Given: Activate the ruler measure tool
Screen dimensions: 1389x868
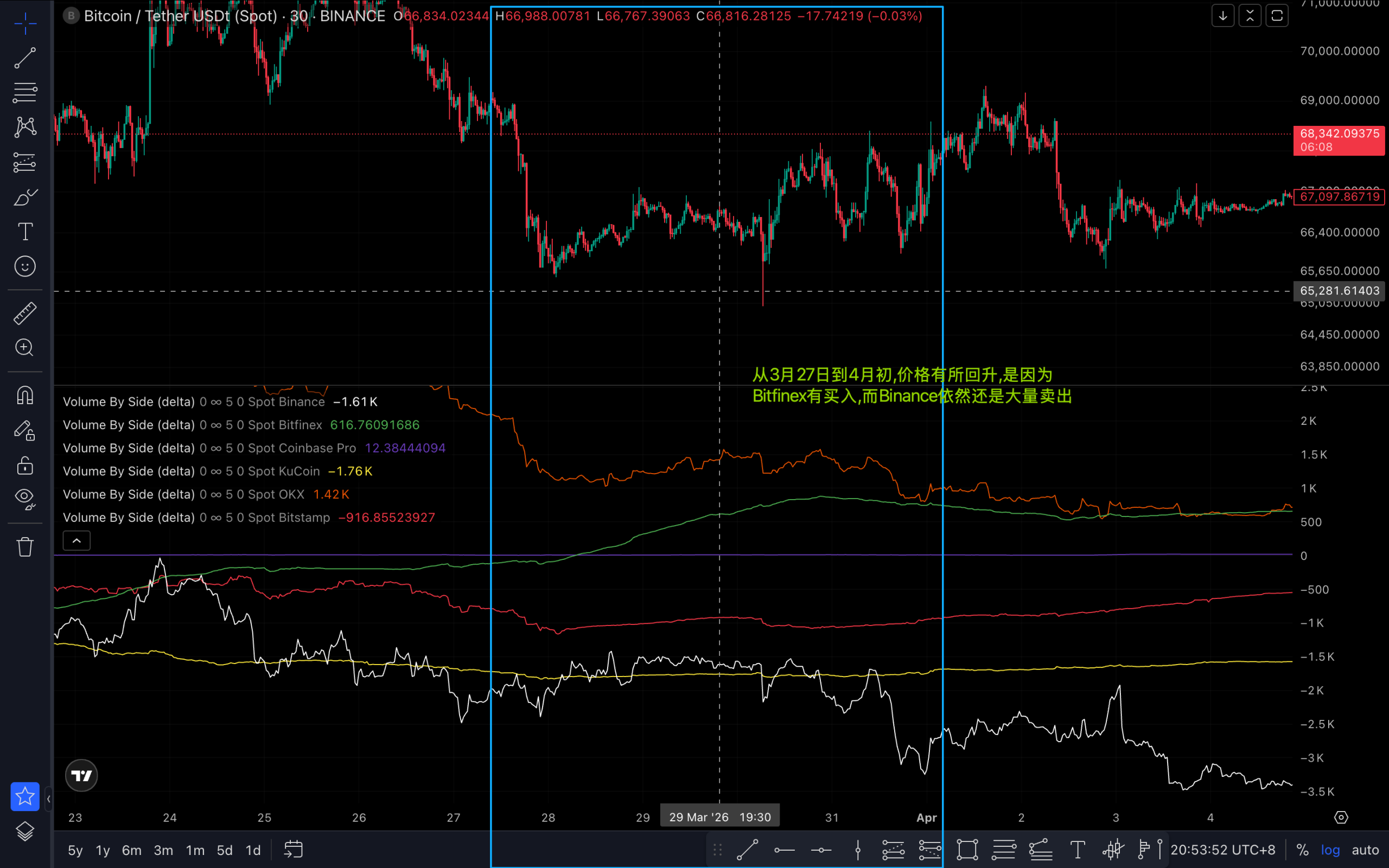Looking at the screenshot, I should tap(24, 314).
